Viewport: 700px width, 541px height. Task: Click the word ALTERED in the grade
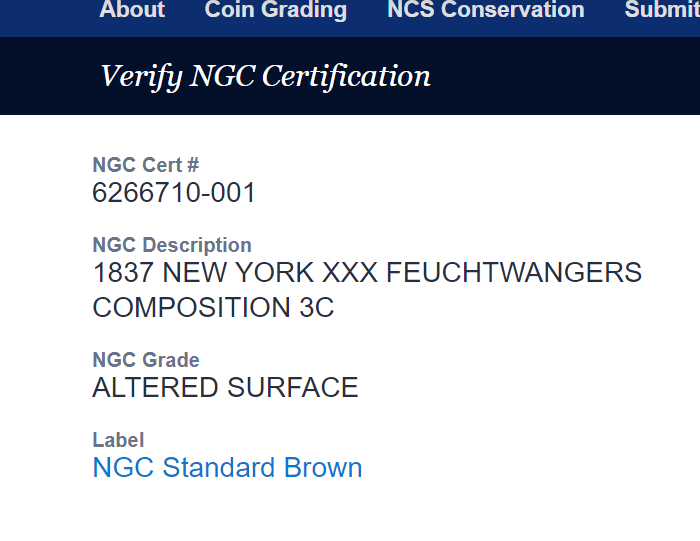[x=156, y=388]
